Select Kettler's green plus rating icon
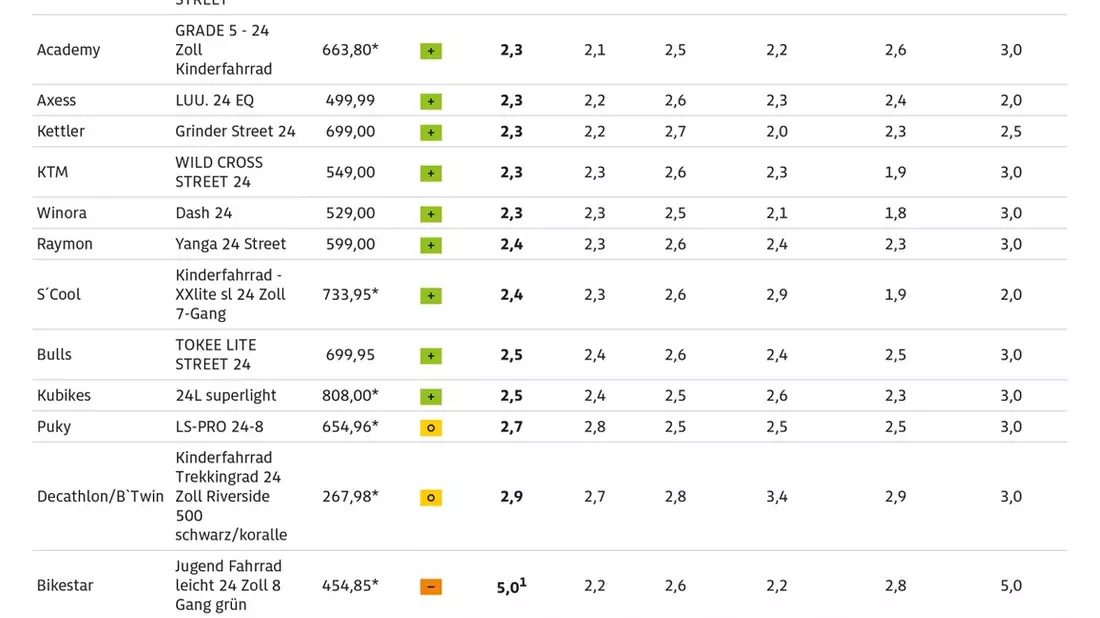Screen dimensions: 1100x618 point(431,132)
